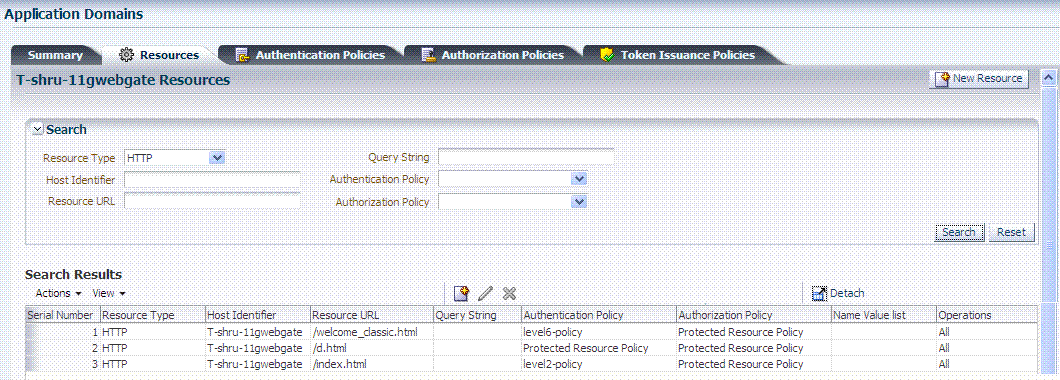The width and height of the screenshot is (1060, 380).
Task: Click the Token Issuance Policies shield icon
Action: tap(607, 55)
